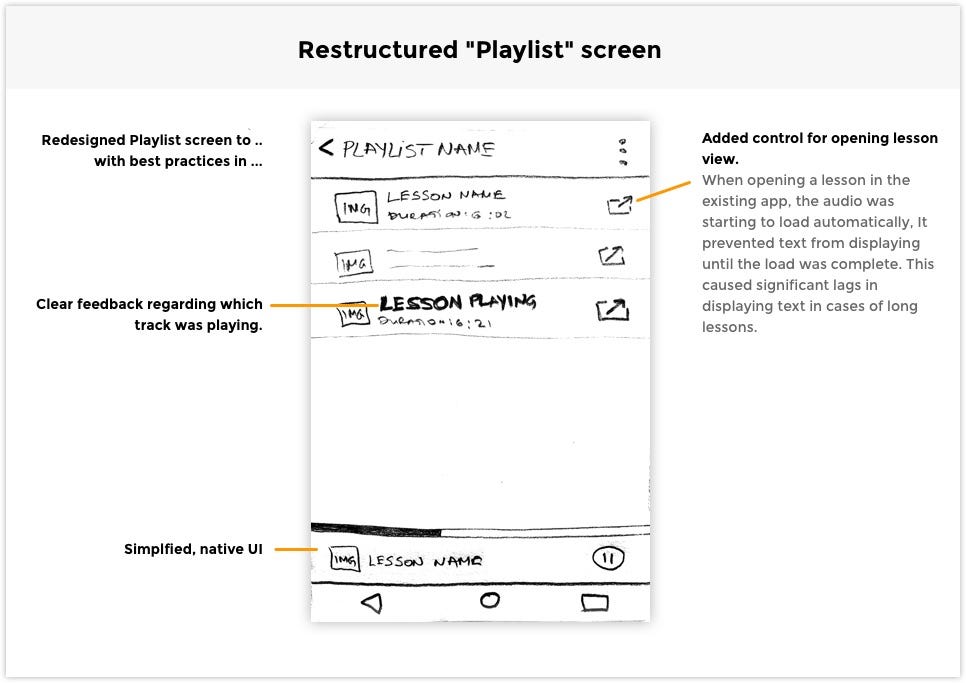
Task: Select IMG thumbnail of Lesson Name row
Action: 356,208
